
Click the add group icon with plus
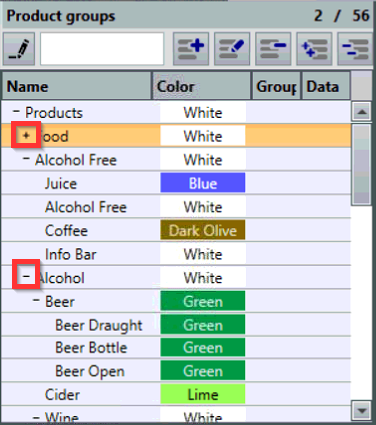click(x=191, y=49)
